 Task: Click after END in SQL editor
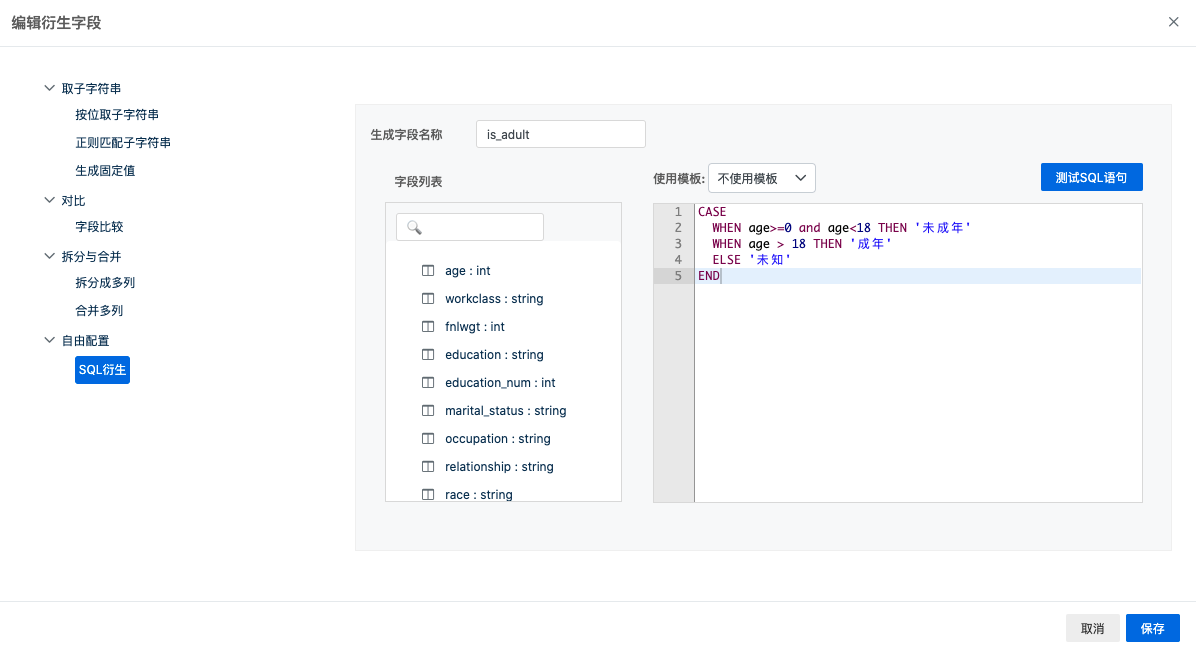[722, 276]
